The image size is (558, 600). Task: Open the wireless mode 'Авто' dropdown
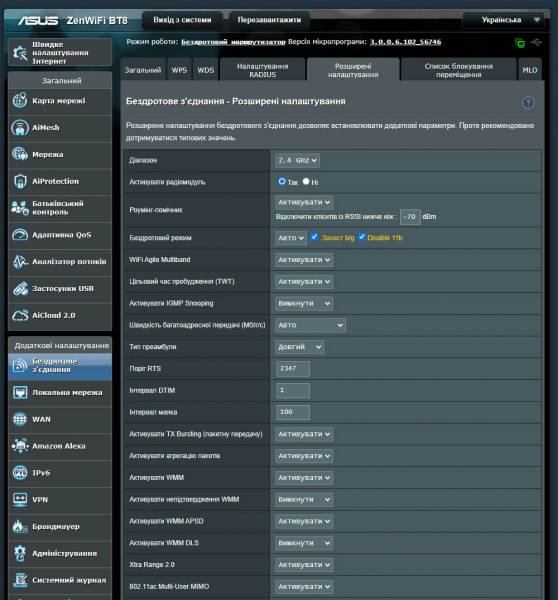tap(290, 238)
